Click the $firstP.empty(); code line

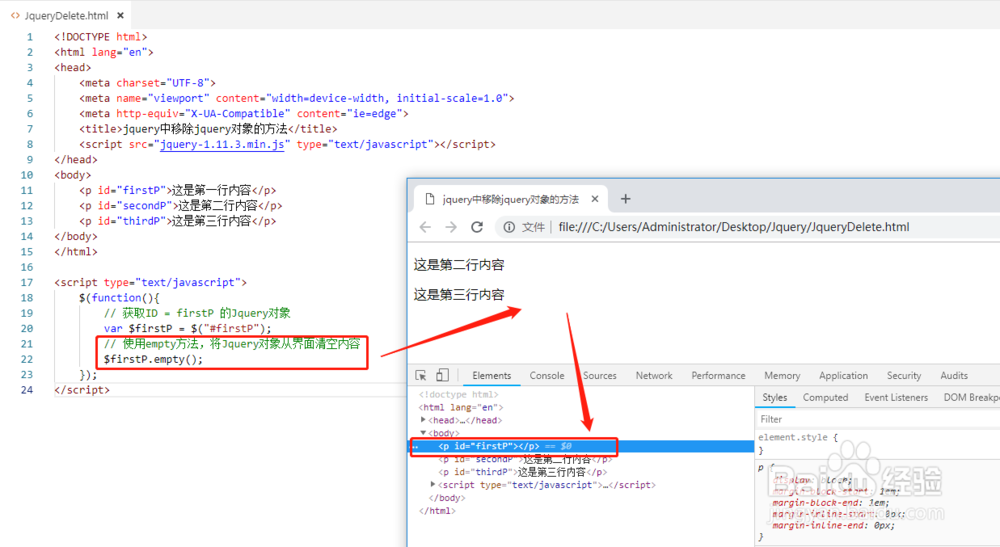[154, 359]
